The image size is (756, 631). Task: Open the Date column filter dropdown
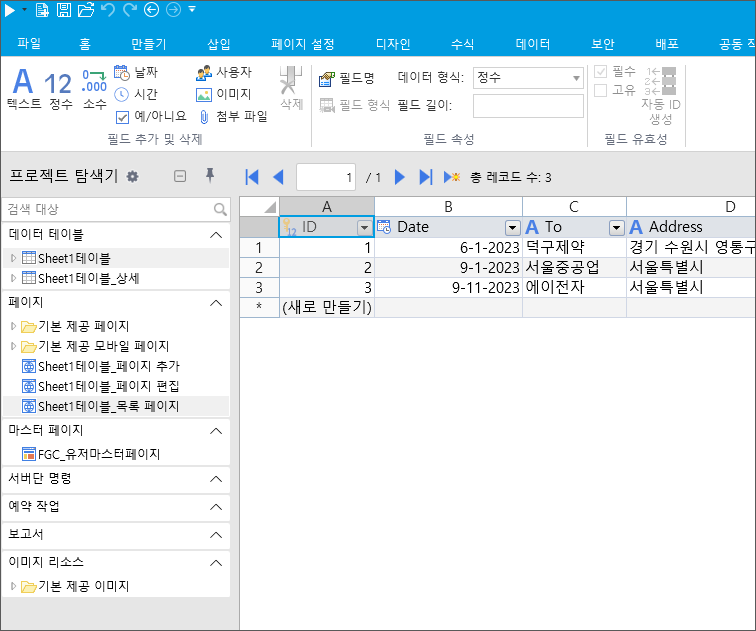(512, 228)
